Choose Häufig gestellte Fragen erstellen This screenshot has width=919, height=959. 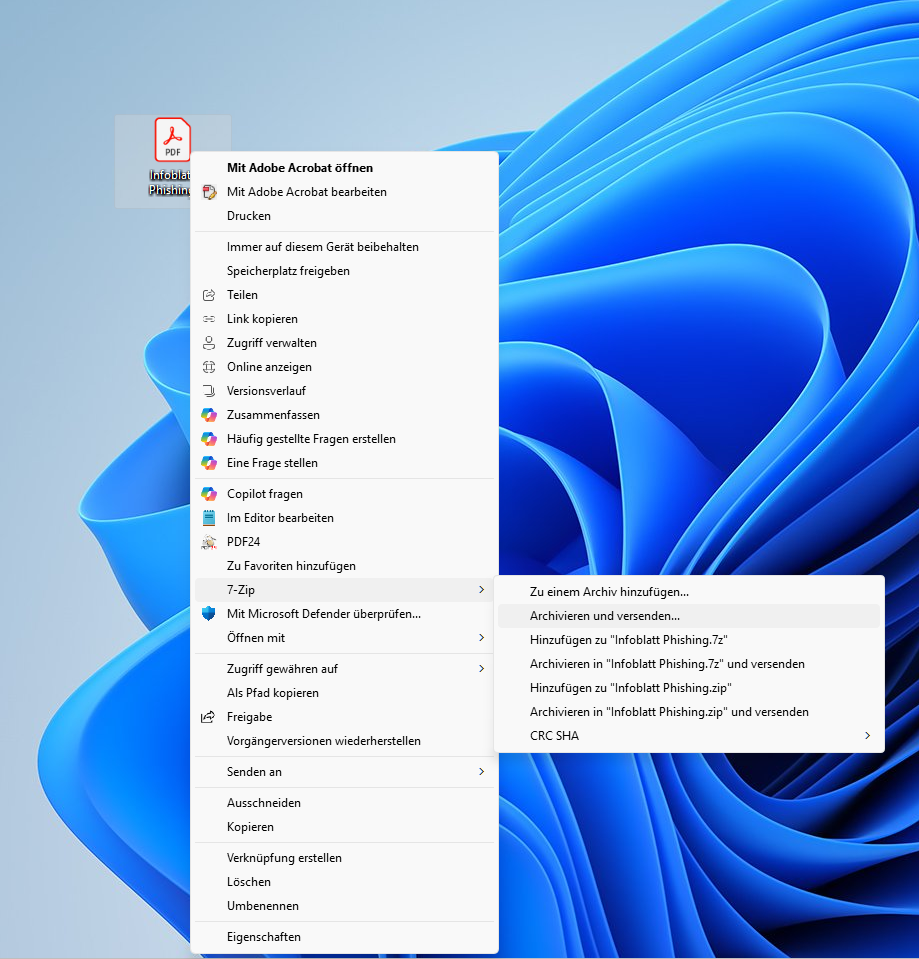coord(344,439)
